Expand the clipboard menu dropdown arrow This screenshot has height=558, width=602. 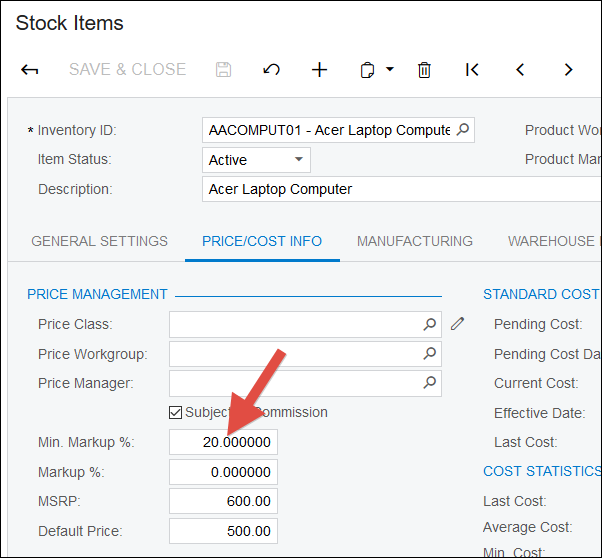click(390, 70)
